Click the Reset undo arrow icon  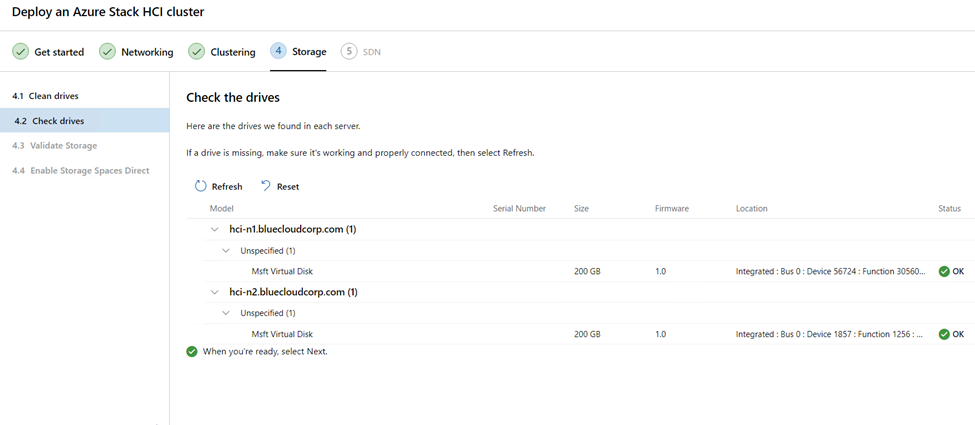coord(266,186)
